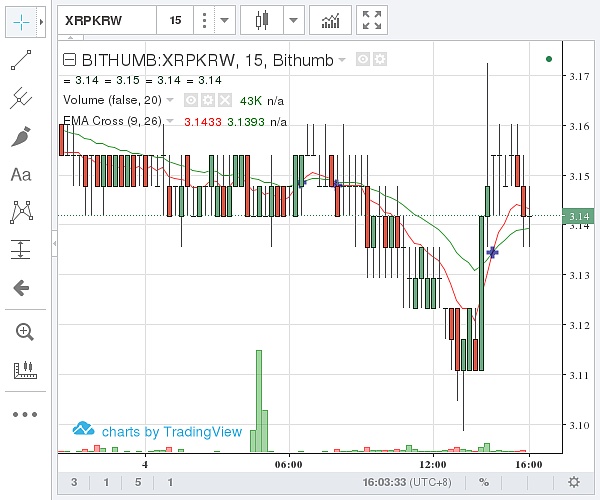Pick the brush drawing tool

[21, 137]
